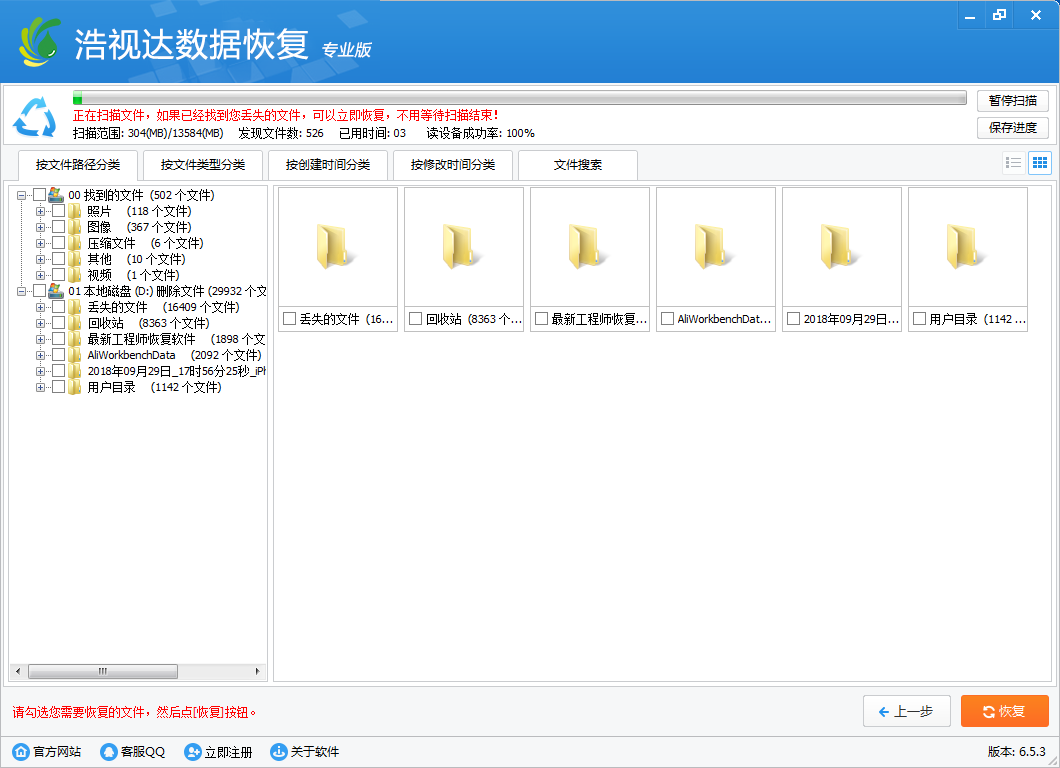The width and height of the screenshot is (1060, 768).
Task: Open 回收站 folder thumbnail icon
Action: point(464,245)
